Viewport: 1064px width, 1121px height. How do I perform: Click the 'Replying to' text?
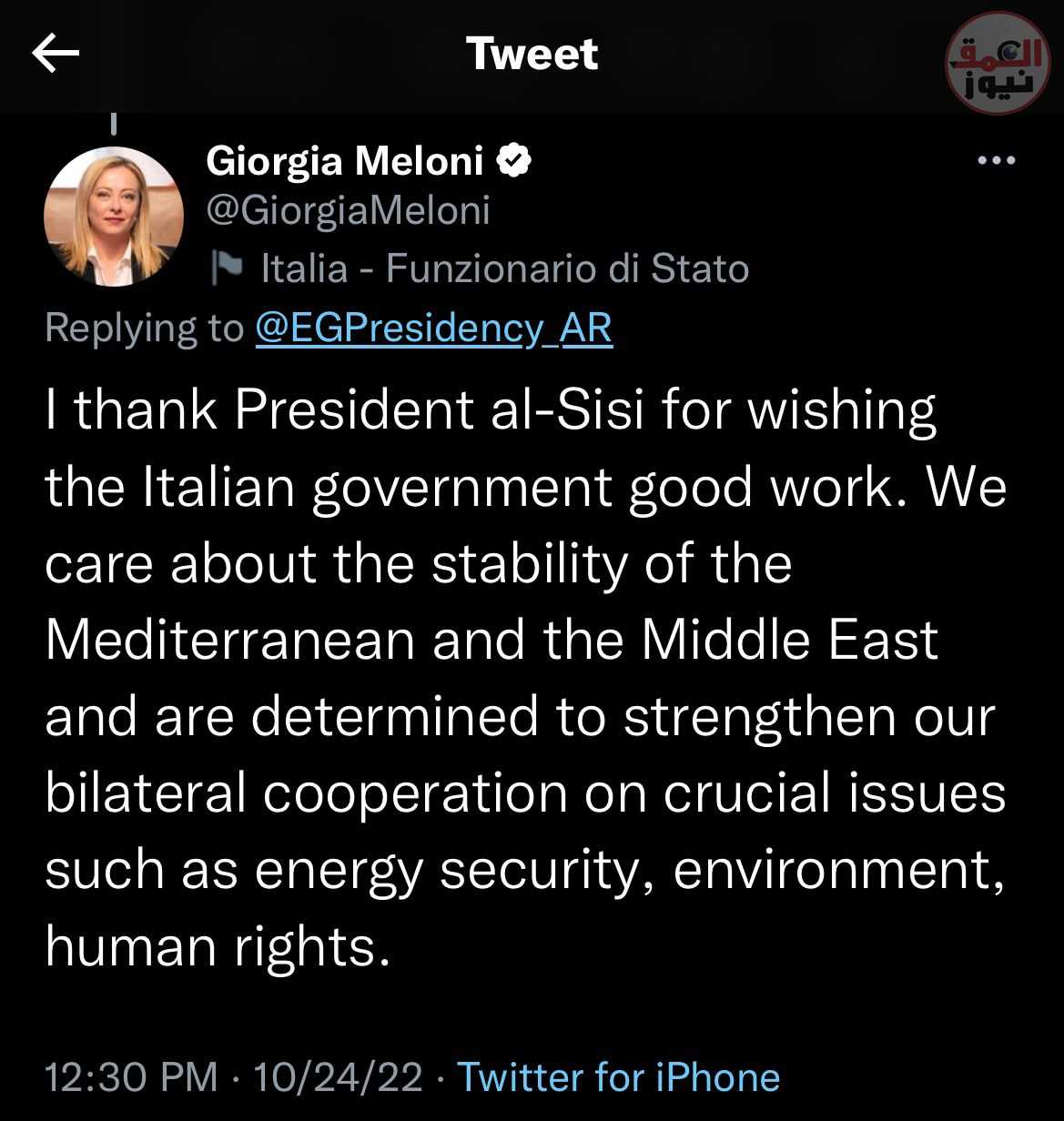point(145,328)
